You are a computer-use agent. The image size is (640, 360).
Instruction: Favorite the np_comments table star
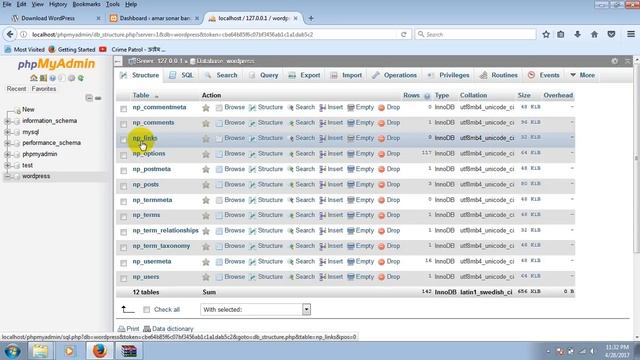click(x=206, y=123)
